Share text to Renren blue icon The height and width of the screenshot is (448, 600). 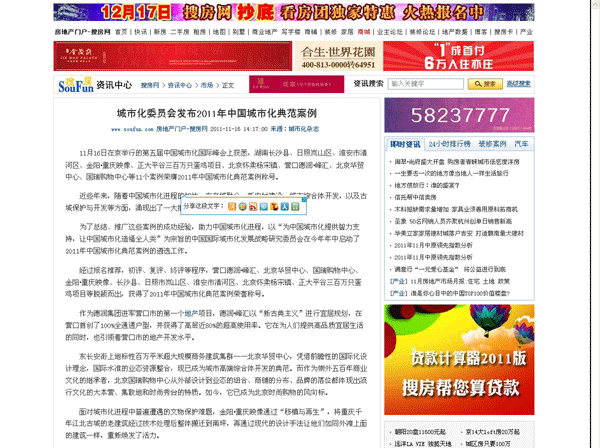click(284, 207)
